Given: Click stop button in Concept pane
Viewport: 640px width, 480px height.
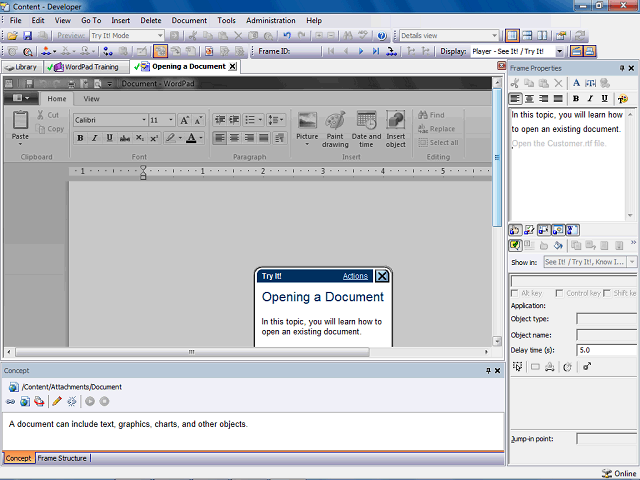Looking at the screenshot, I should click(x=104, y=402).
